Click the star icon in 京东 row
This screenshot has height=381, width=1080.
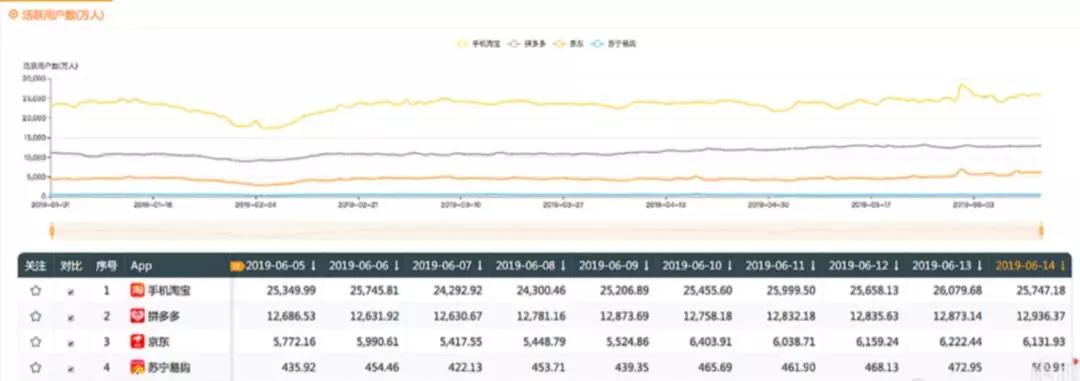click(x=35, y=342)
